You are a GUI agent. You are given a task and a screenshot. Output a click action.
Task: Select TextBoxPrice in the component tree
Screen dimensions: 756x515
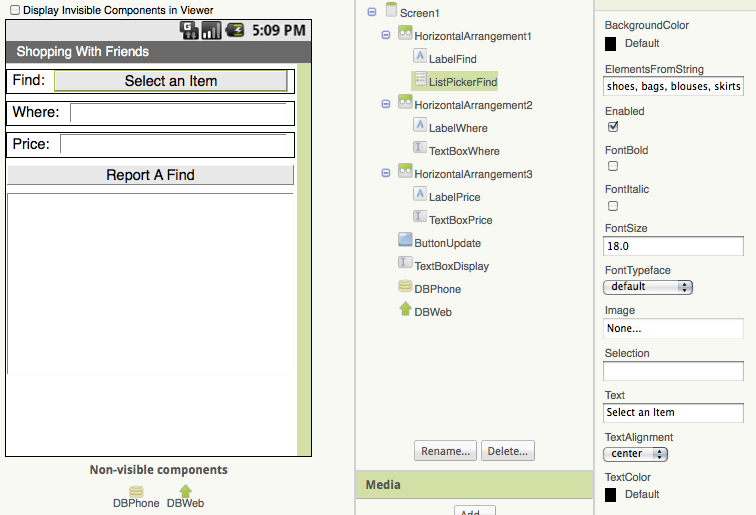point(460,219)
